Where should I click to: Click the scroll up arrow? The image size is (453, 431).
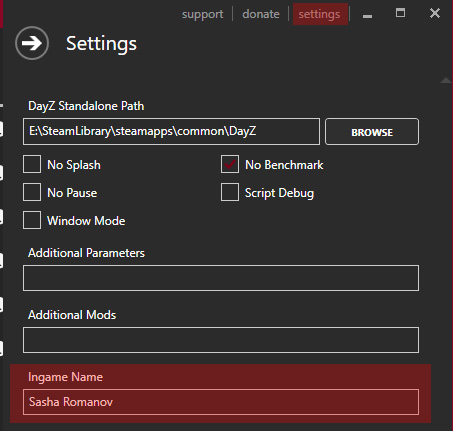tap(446, 80)
